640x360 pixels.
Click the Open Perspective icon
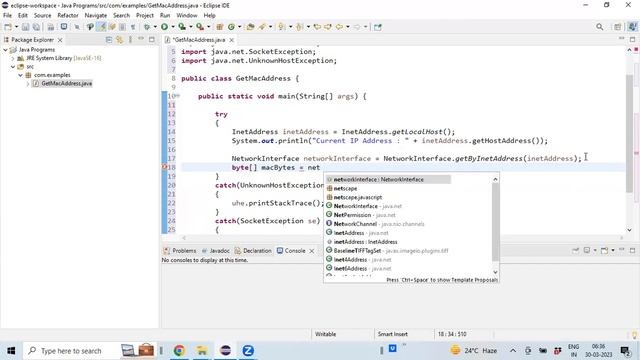coord(618,27)
